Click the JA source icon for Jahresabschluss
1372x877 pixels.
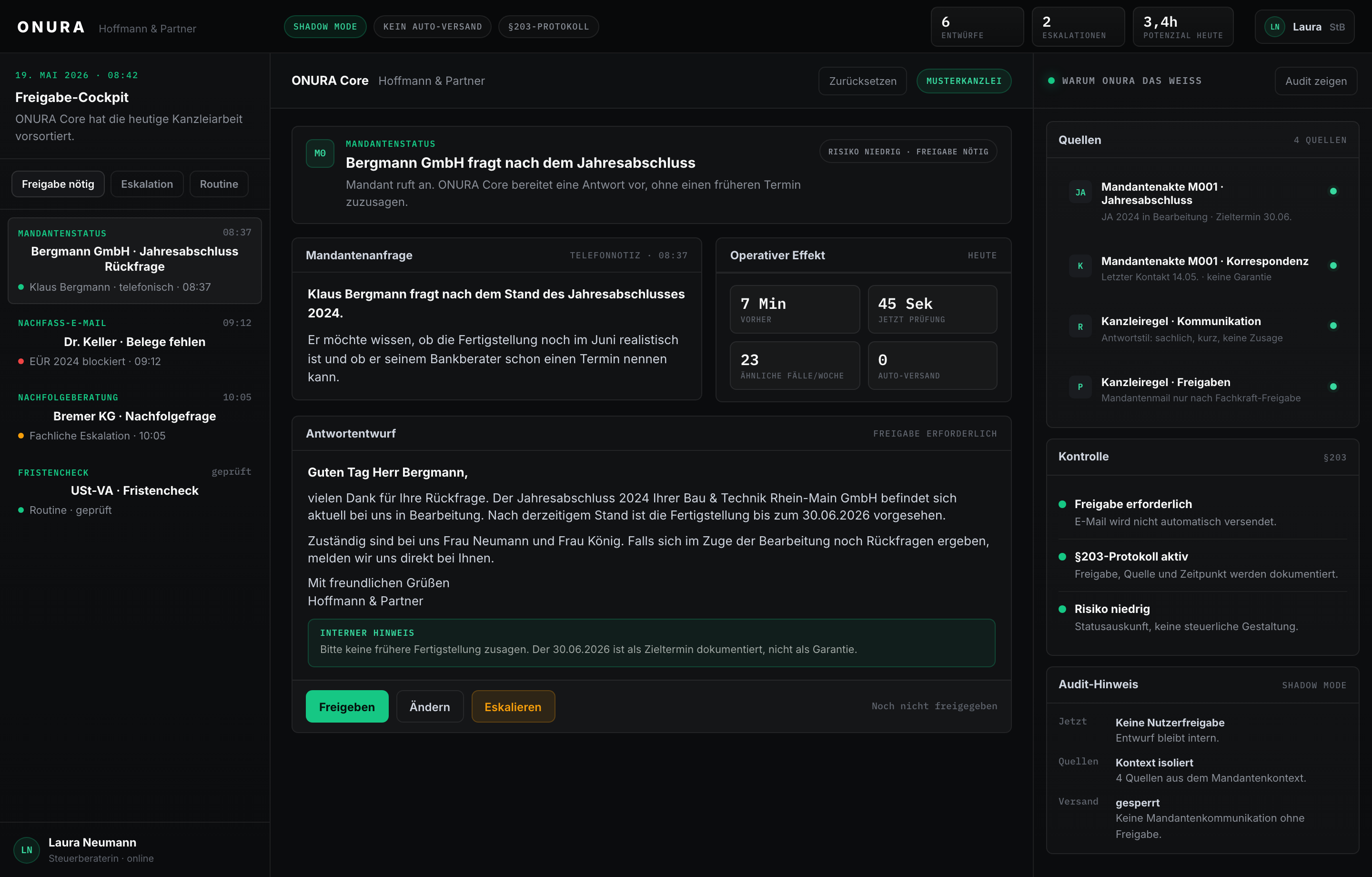pos(1080,192)
